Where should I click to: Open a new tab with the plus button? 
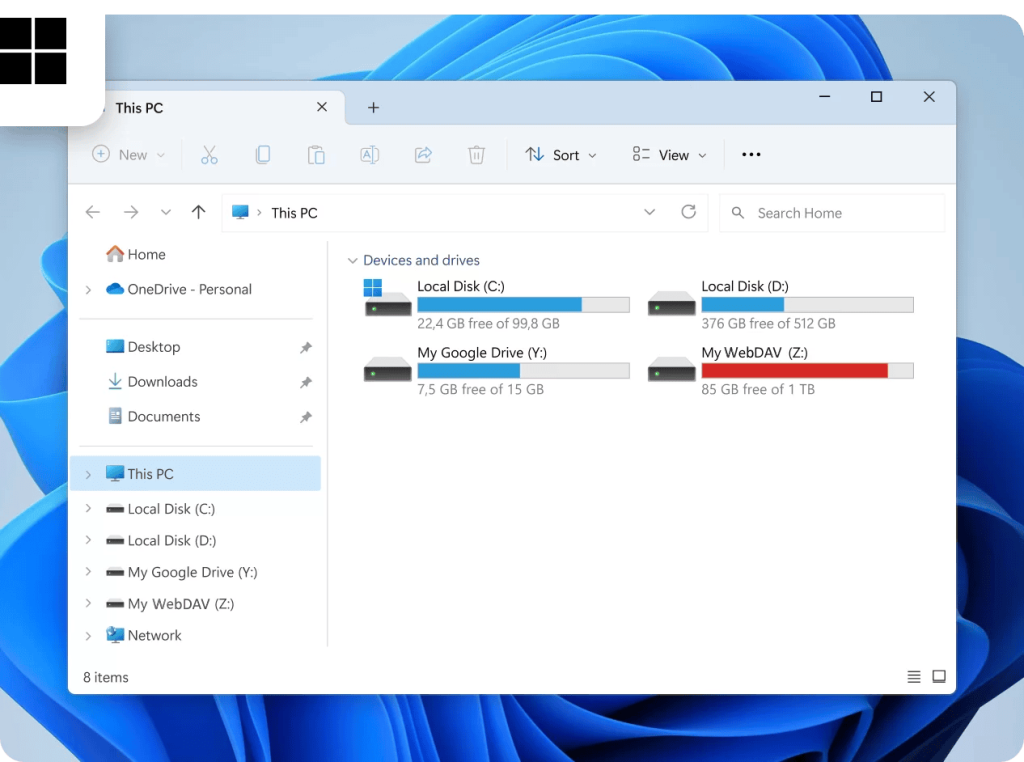tap(373, 107)
